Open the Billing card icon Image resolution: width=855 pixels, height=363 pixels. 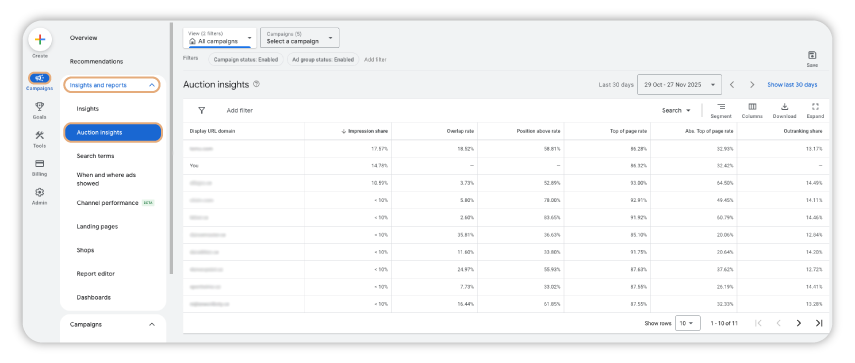(39, 164)
